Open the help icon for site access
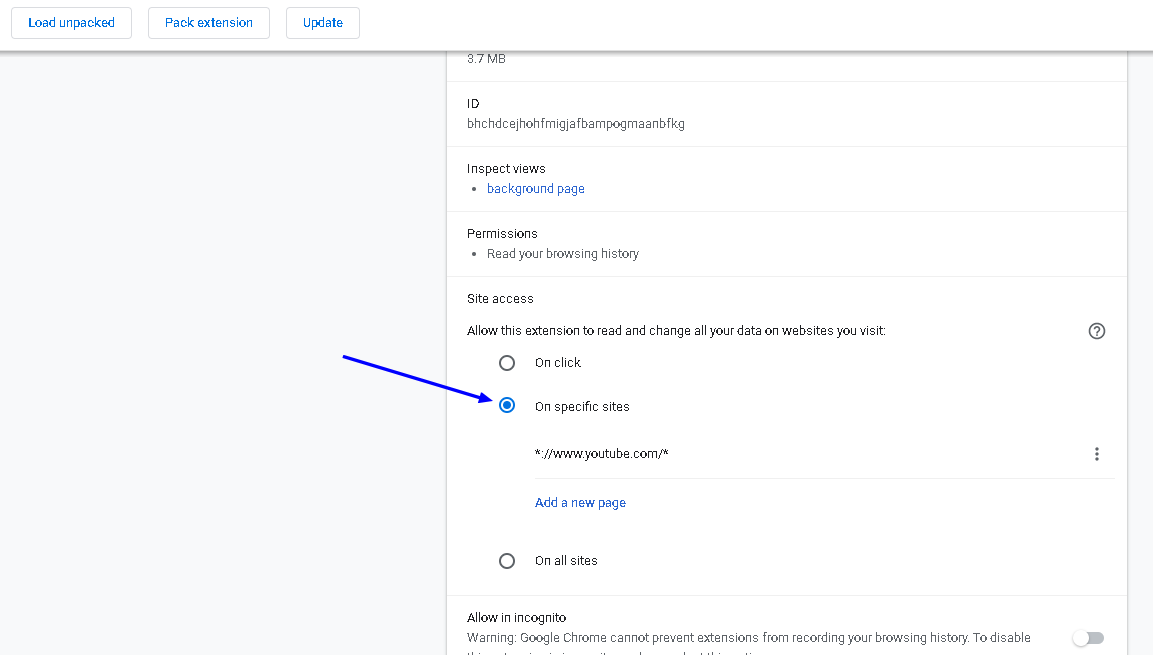This screenshot has height=655, width=1153. [x=1096, y=331]
